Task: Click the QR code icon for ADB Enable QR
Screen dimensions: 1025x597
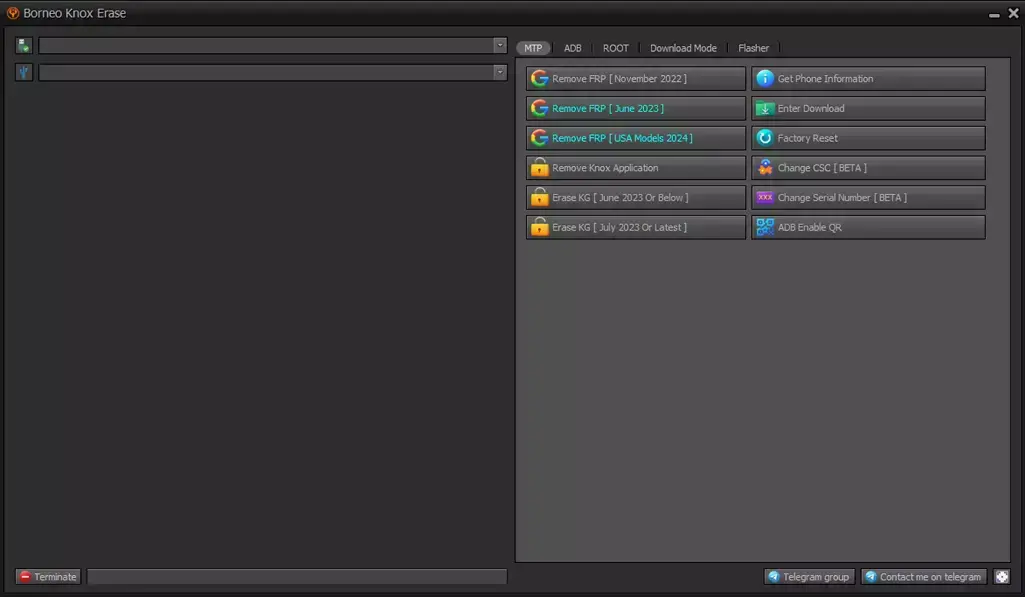Action: (765, 227)
